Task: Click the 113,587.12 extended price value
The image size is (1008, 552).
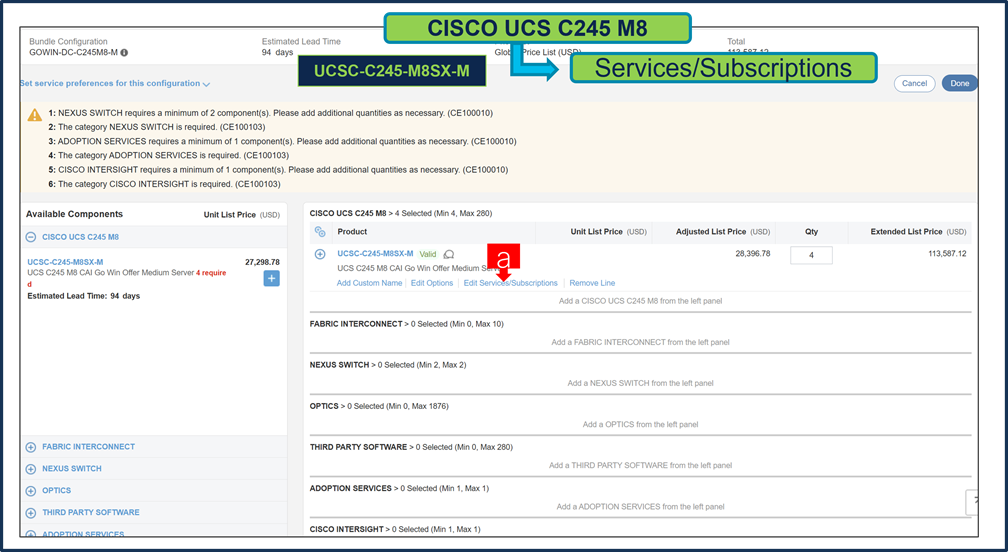Action: click(x=946, y=253)
